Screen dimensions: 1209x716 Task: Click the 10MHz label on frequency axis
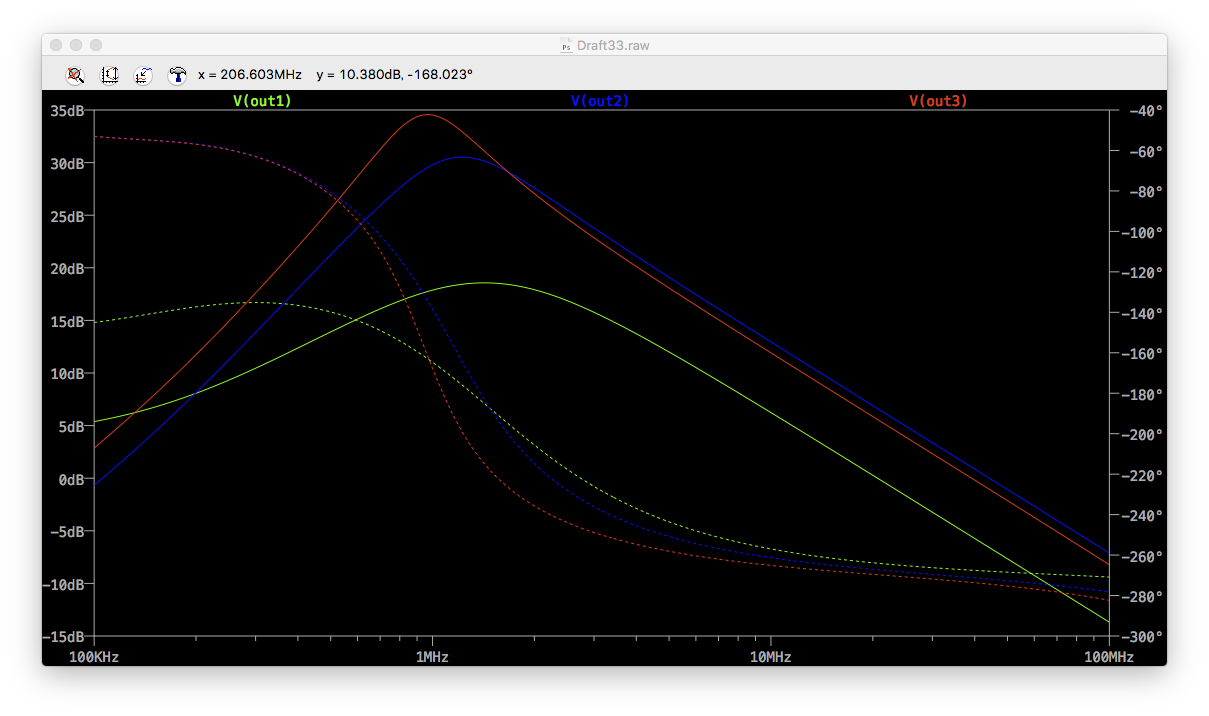tap(770, 657)
